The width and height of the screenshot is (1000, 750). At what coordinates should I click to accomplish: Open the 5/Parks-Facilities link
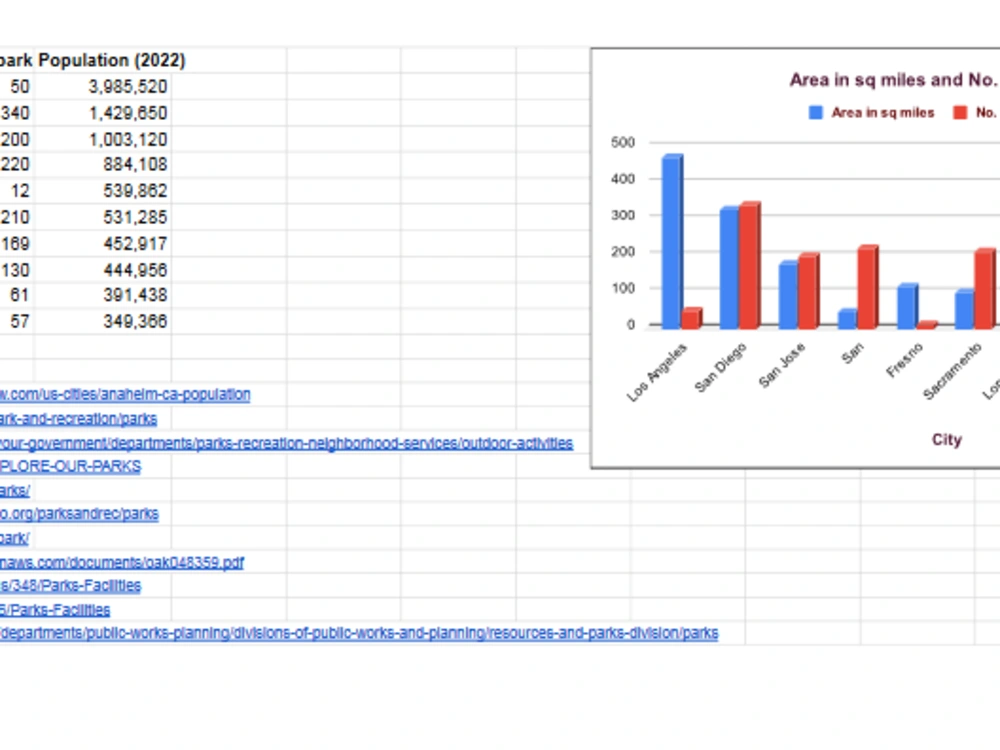tap(55, 610)
